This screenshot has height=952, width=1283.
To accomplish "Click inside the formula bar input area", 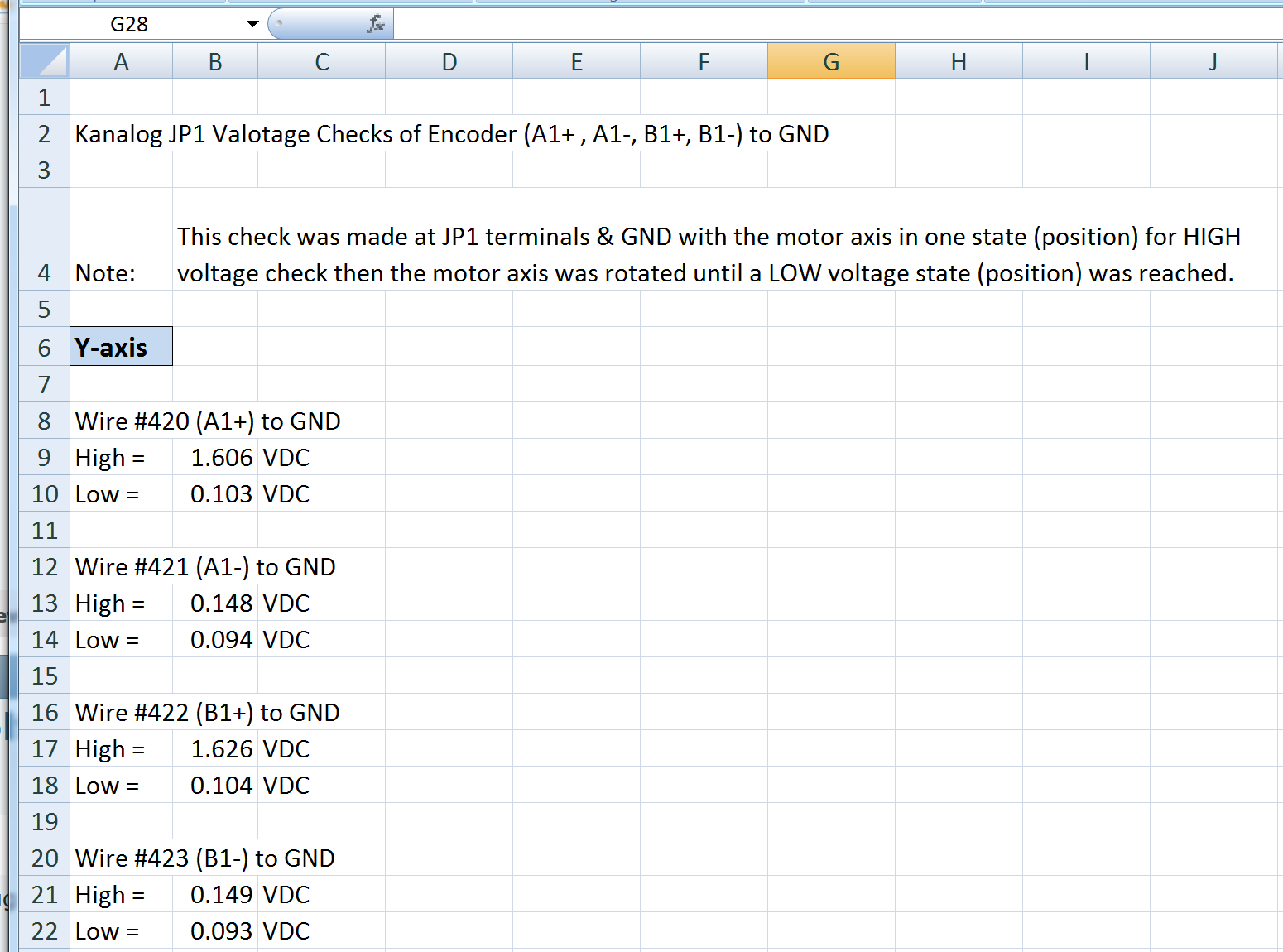I will (828, 24).
